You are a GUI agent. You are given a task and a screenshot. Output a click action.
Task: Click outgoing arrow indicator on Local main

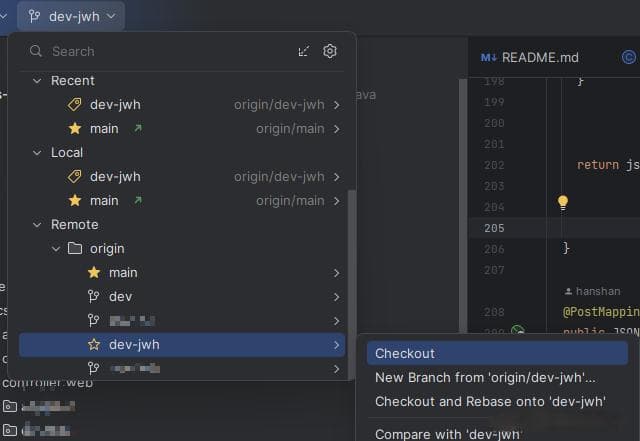pyautogui.click(x=138, y=200)
